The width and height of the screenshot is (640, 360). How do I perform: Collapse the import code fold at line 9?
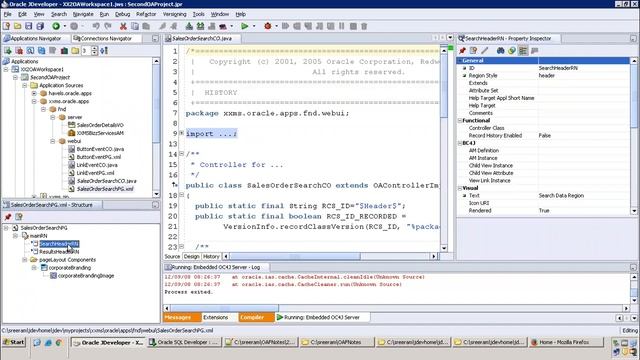[182, 133]
